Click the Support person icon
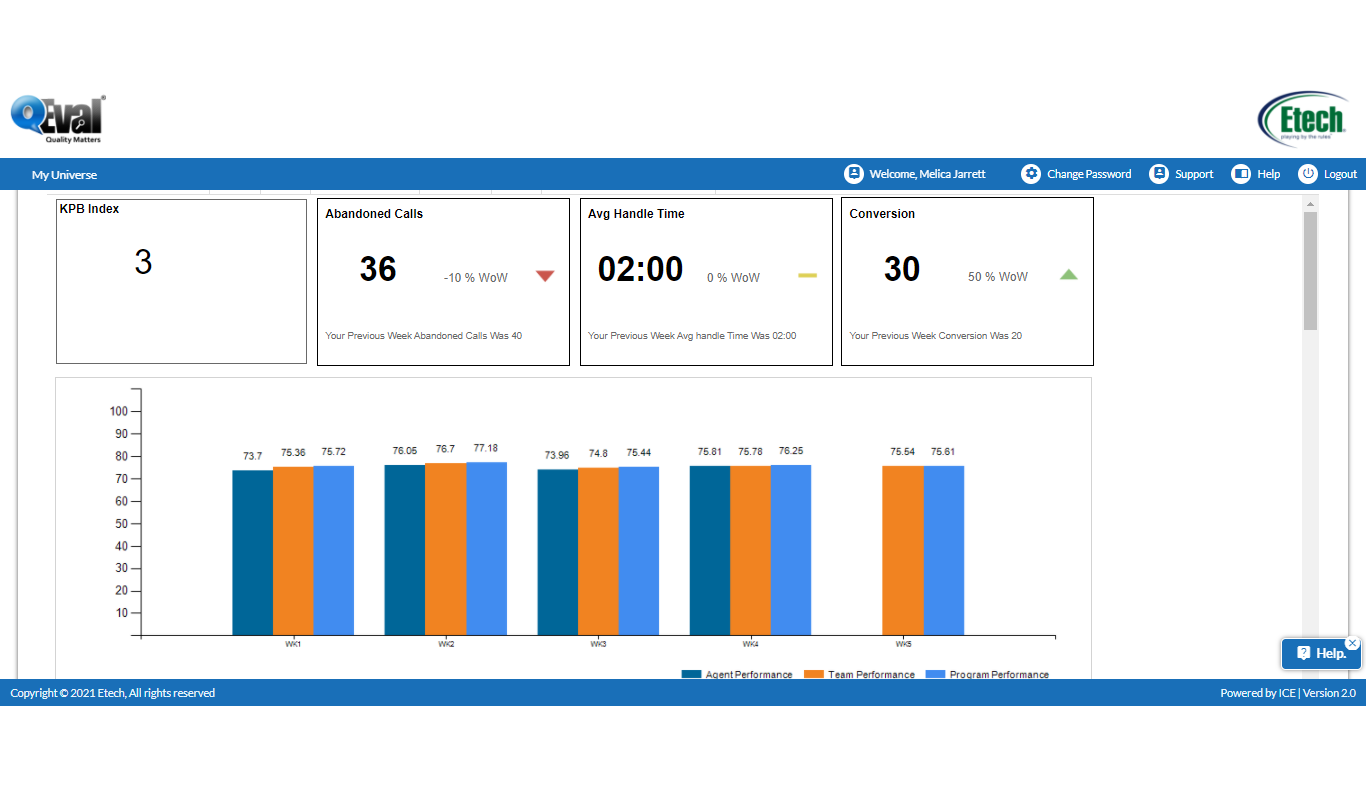The image size is (1366, 805). click(x=1159, y=174)
